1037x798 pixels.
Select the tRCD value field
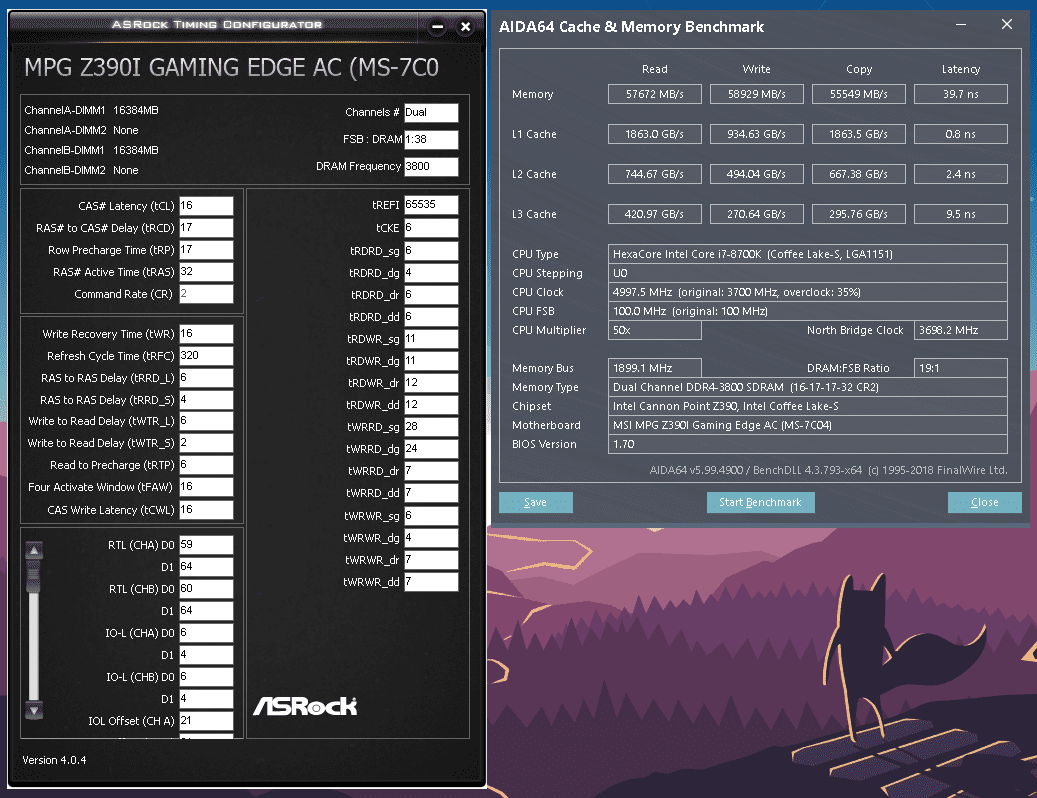pyautogui.click(x=206, y=227)
